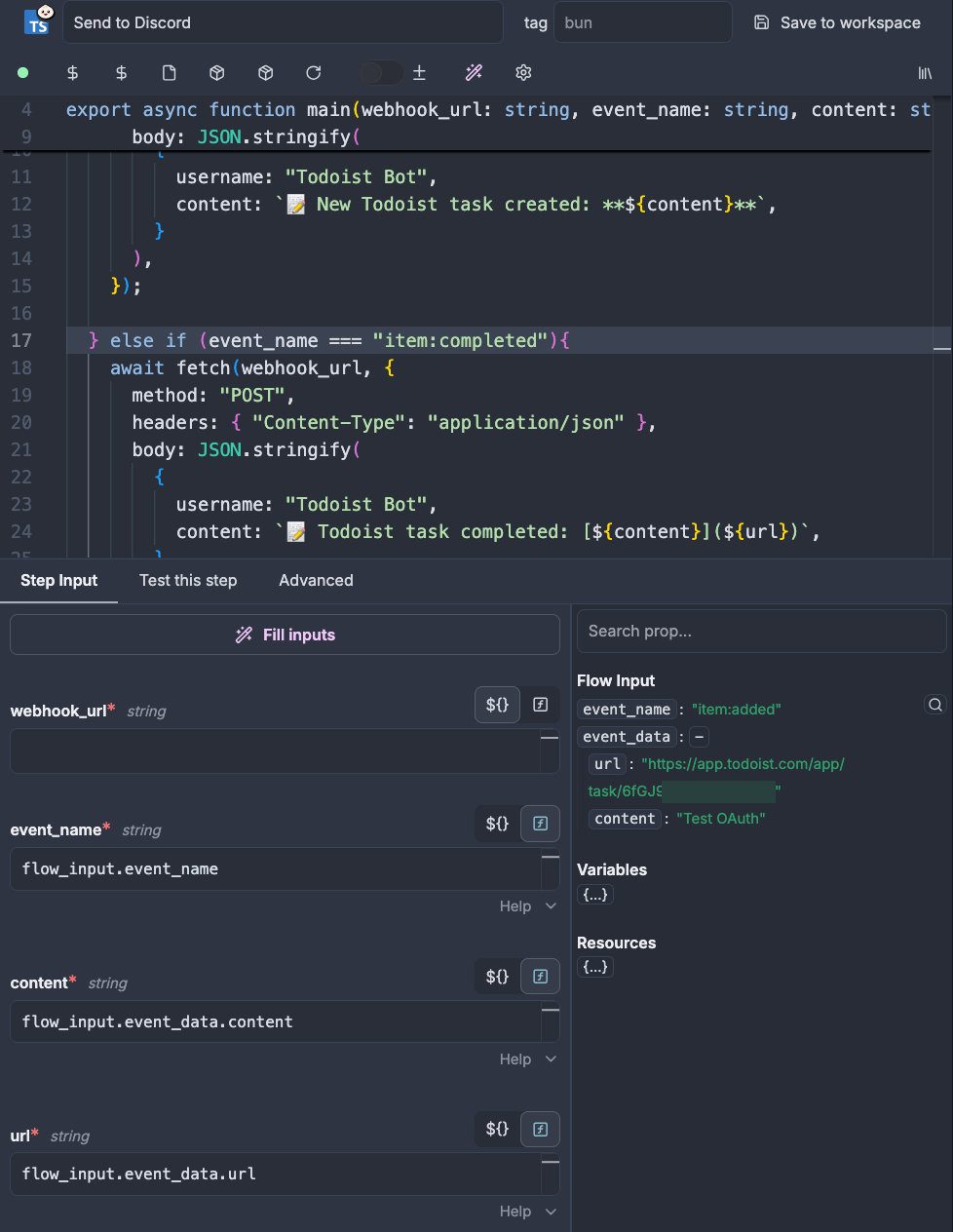
Task: Click the Fill inputs button
Action: click(x=285, y=634)
